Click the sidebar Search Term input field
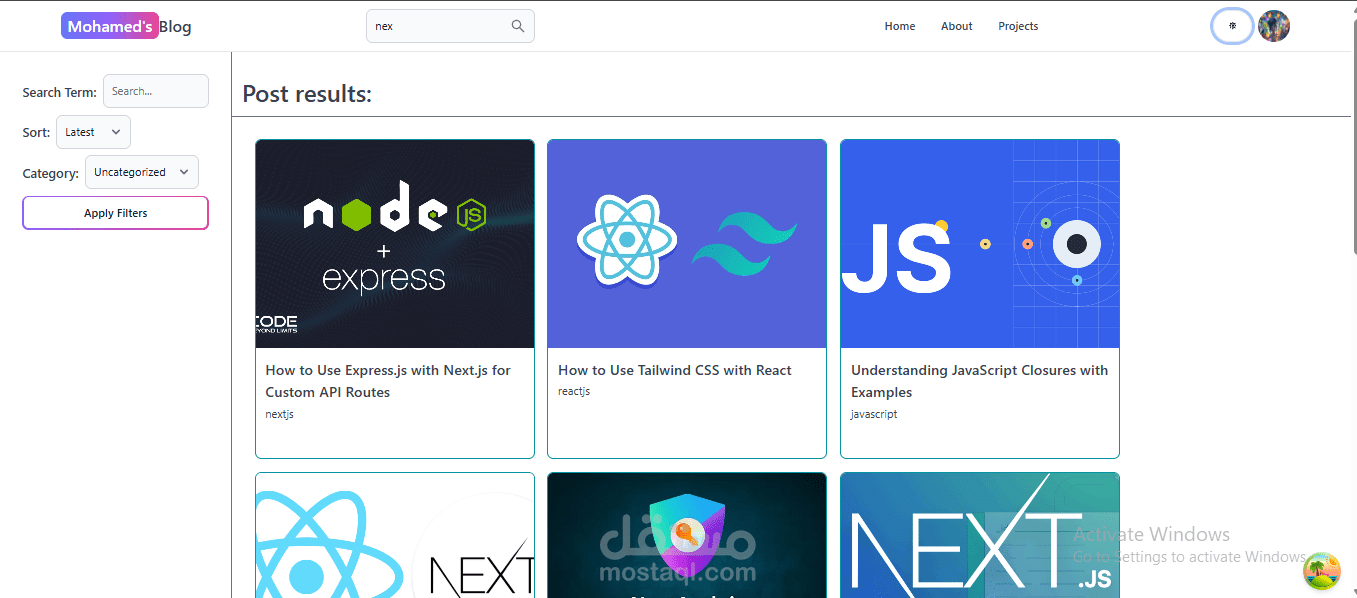The width and height of the screenshot is (1357, 598). click(x=156, y=91)
